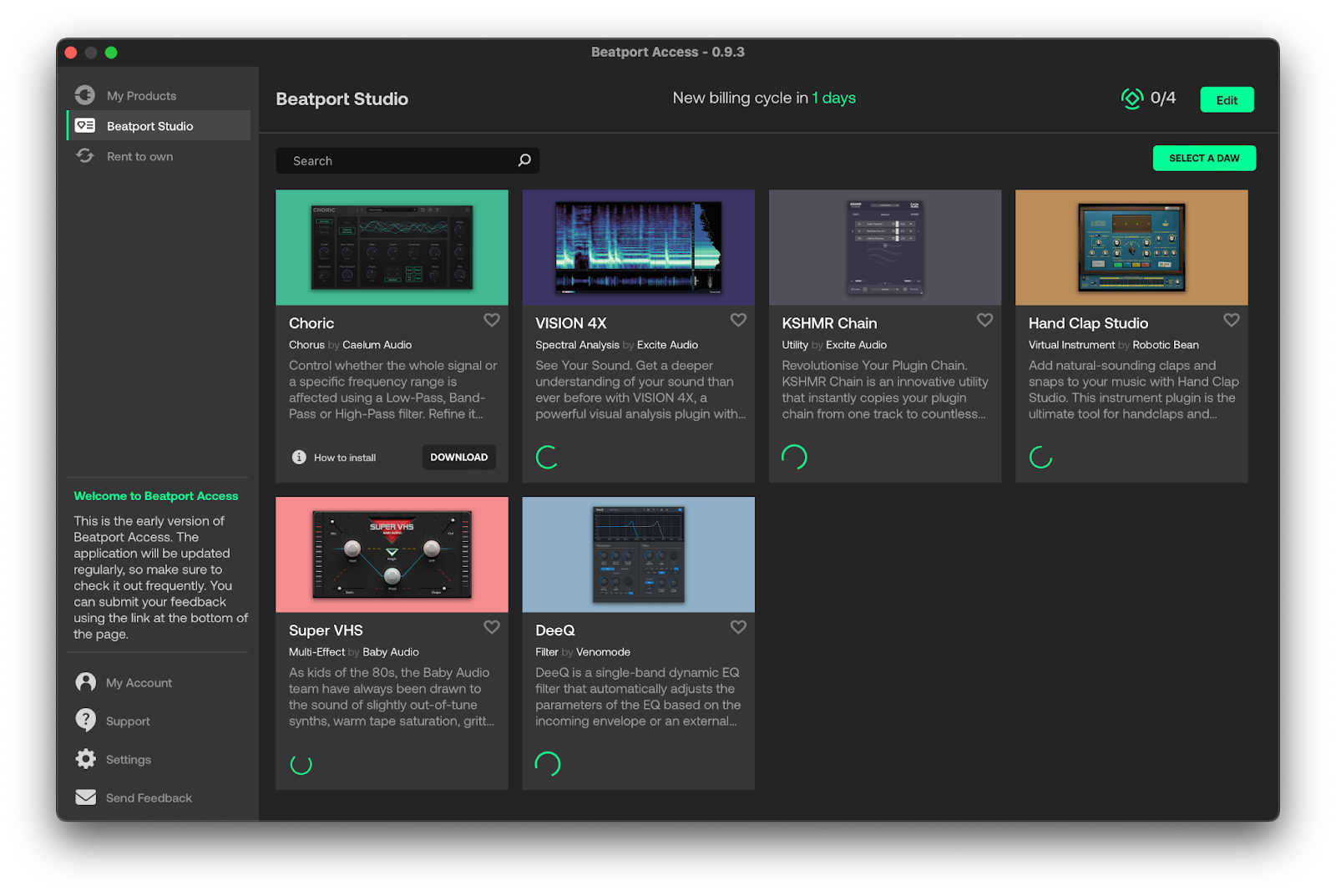Click the How to install info icon
The height and width of the screenshot is (896, 1336).
298,457
